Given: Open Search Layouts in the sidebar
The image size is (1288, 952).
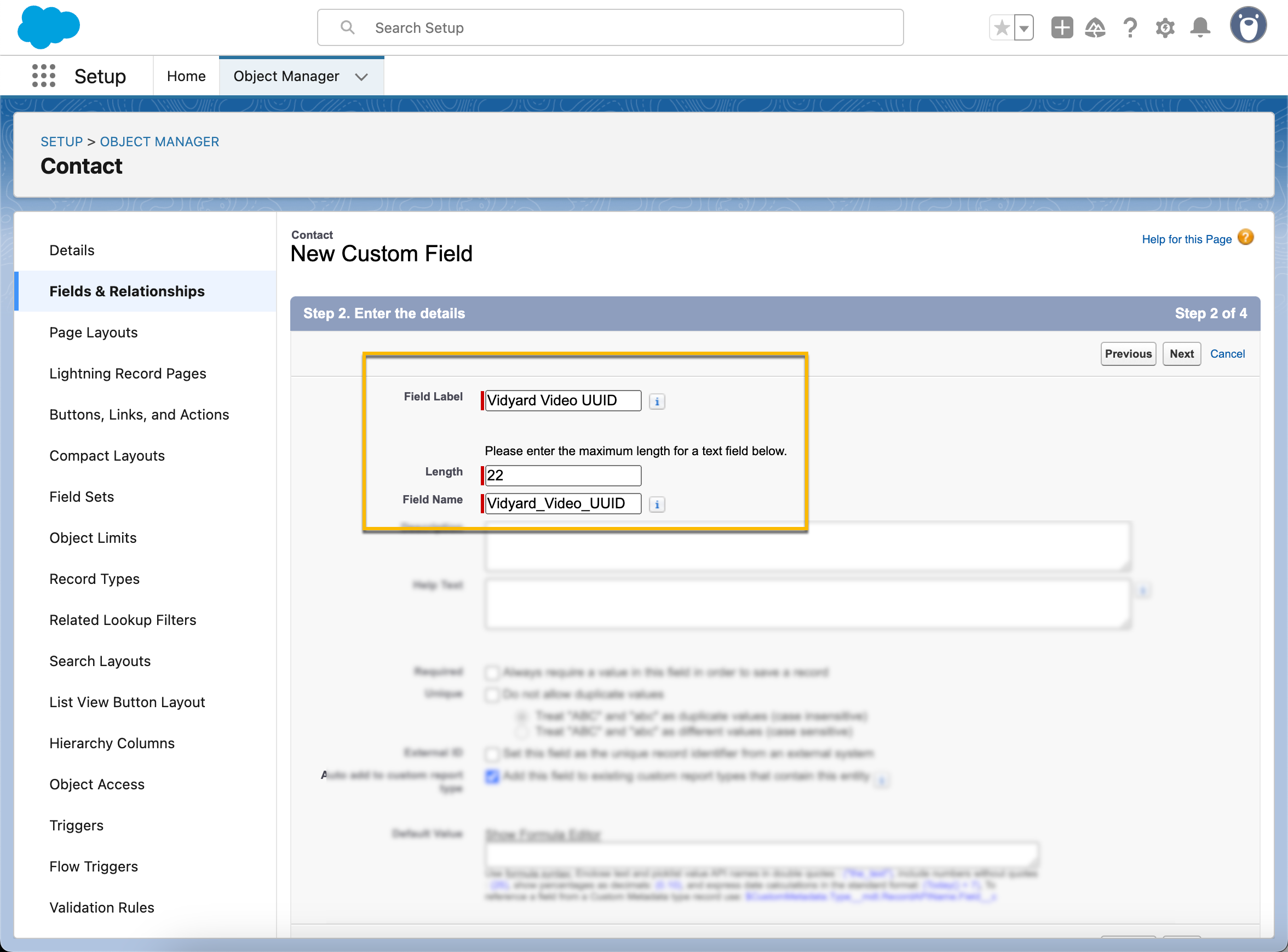Looking at the screenshot, I should click(145, 661).
